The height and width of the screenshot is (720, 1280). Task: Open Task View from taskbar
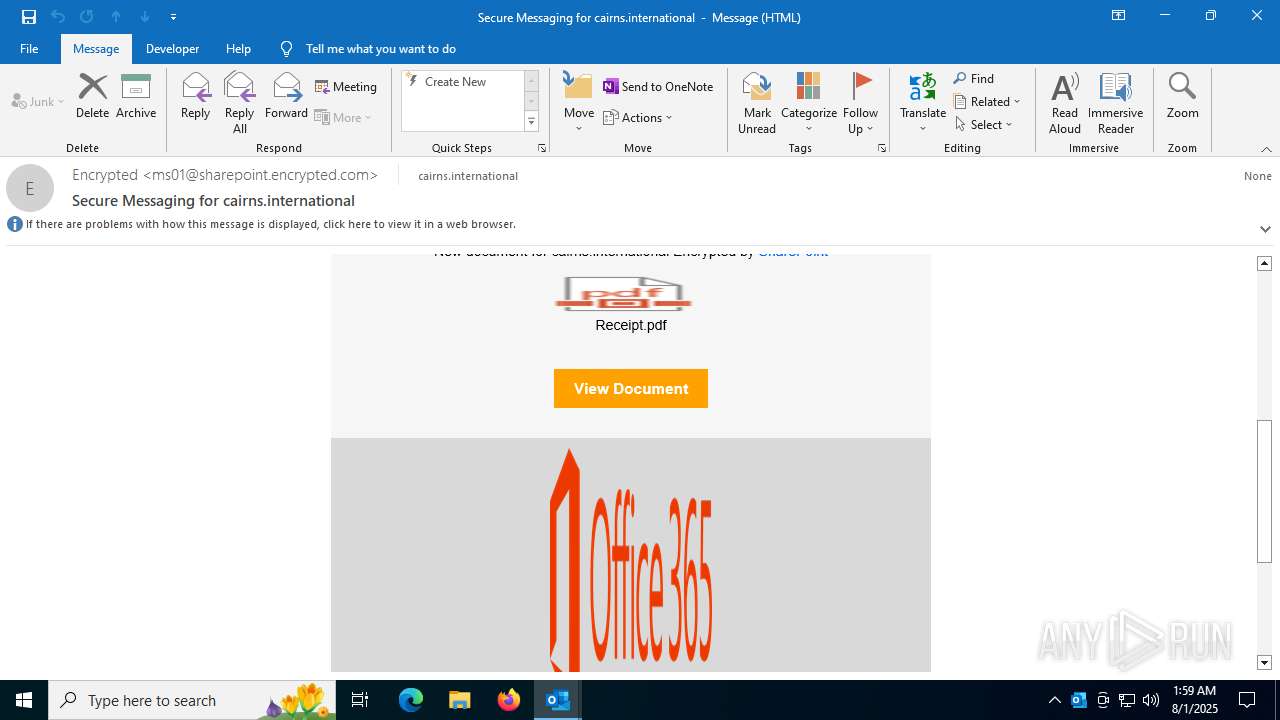[x=360, y=700]
